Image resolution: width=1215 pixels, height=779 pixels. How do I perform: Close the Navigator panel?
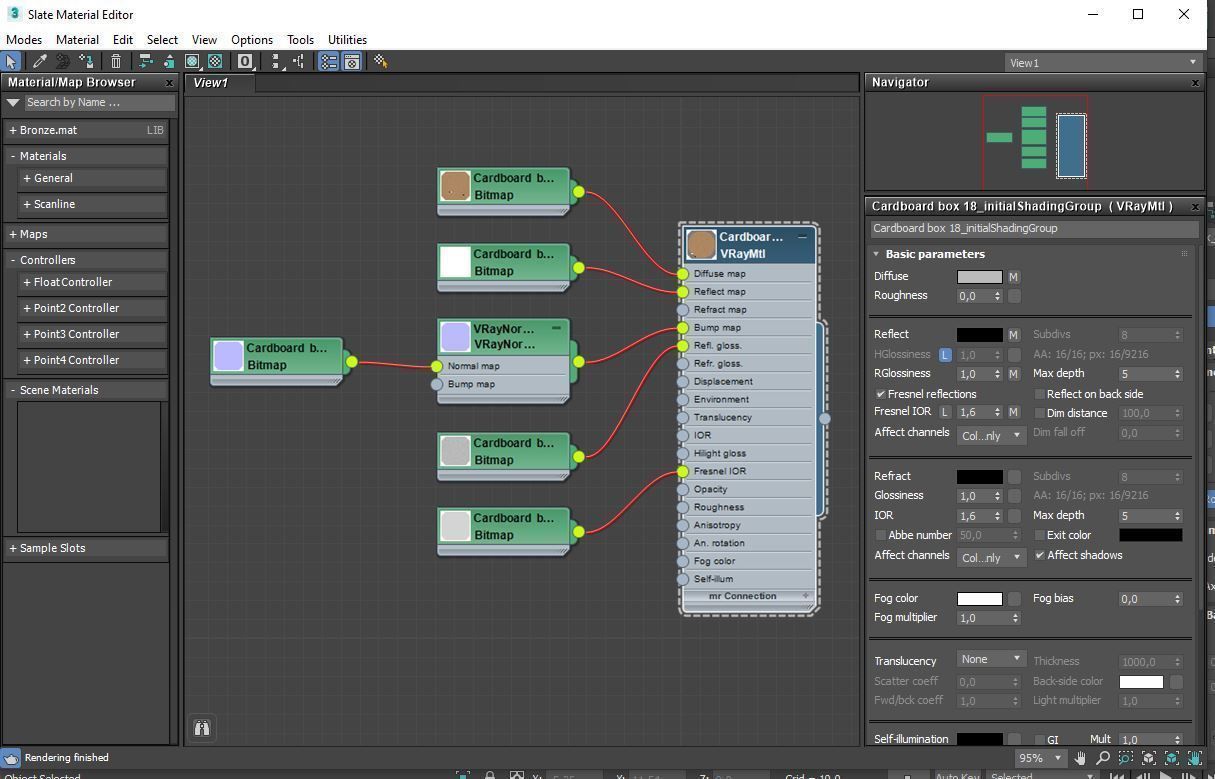[x=1195, y=82]
